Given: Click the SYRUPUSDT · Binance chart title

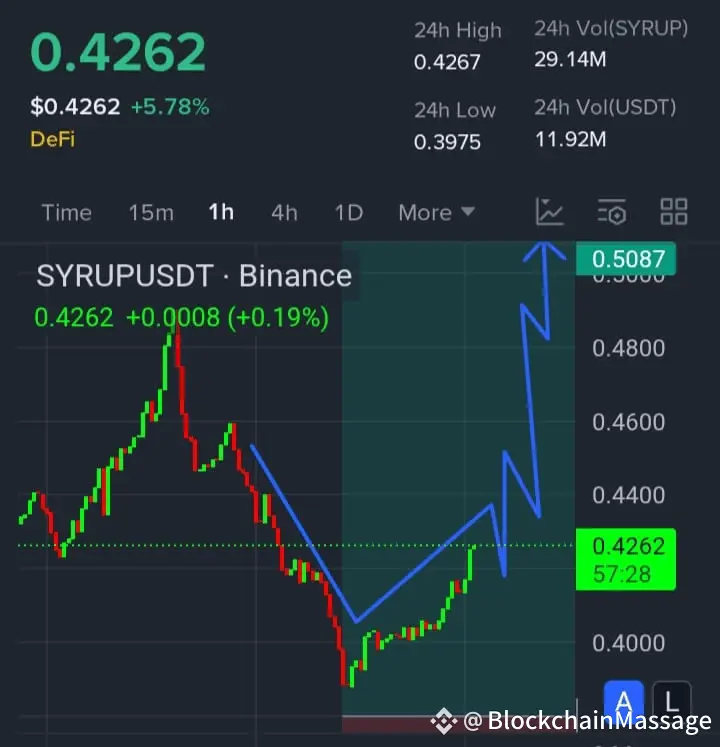Looking at the screenshot, I should coord(194,276).
